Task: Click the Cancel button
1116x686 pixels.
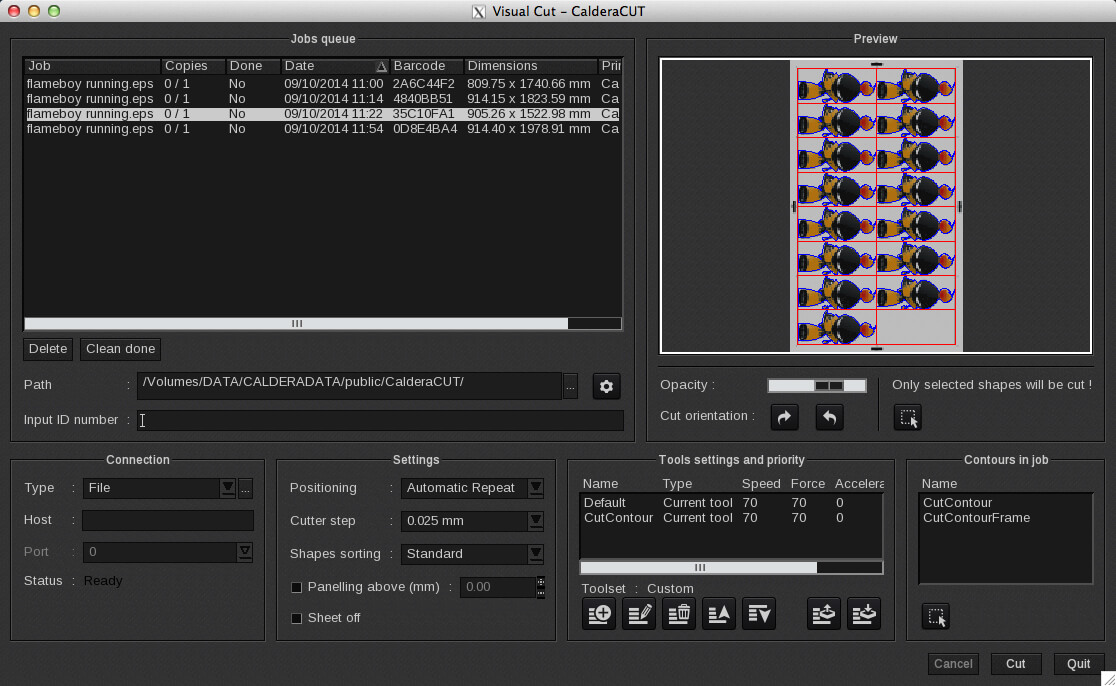Action: (953, 663)
